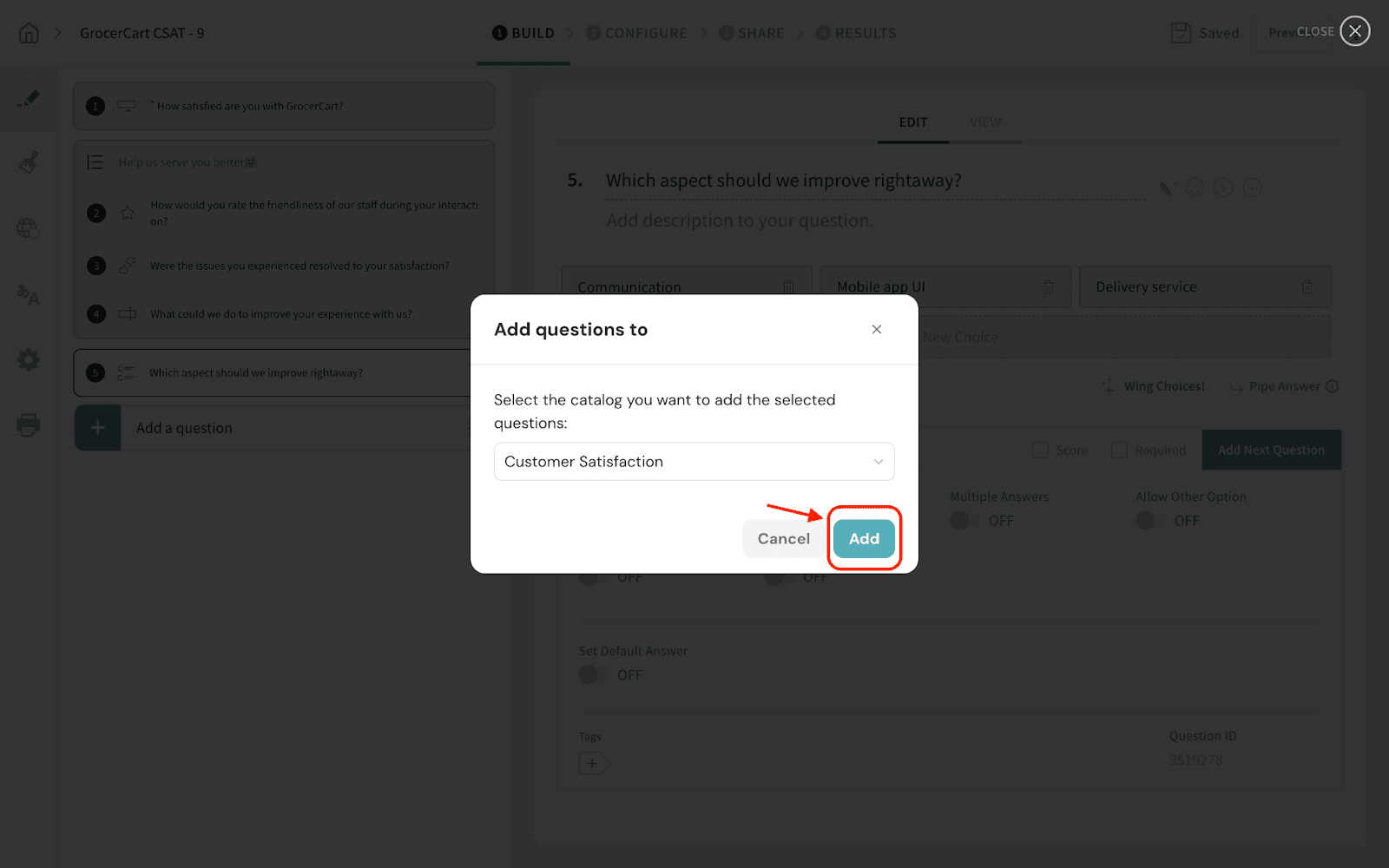
Task: Click the question title text field
Action: pos(872,181)
